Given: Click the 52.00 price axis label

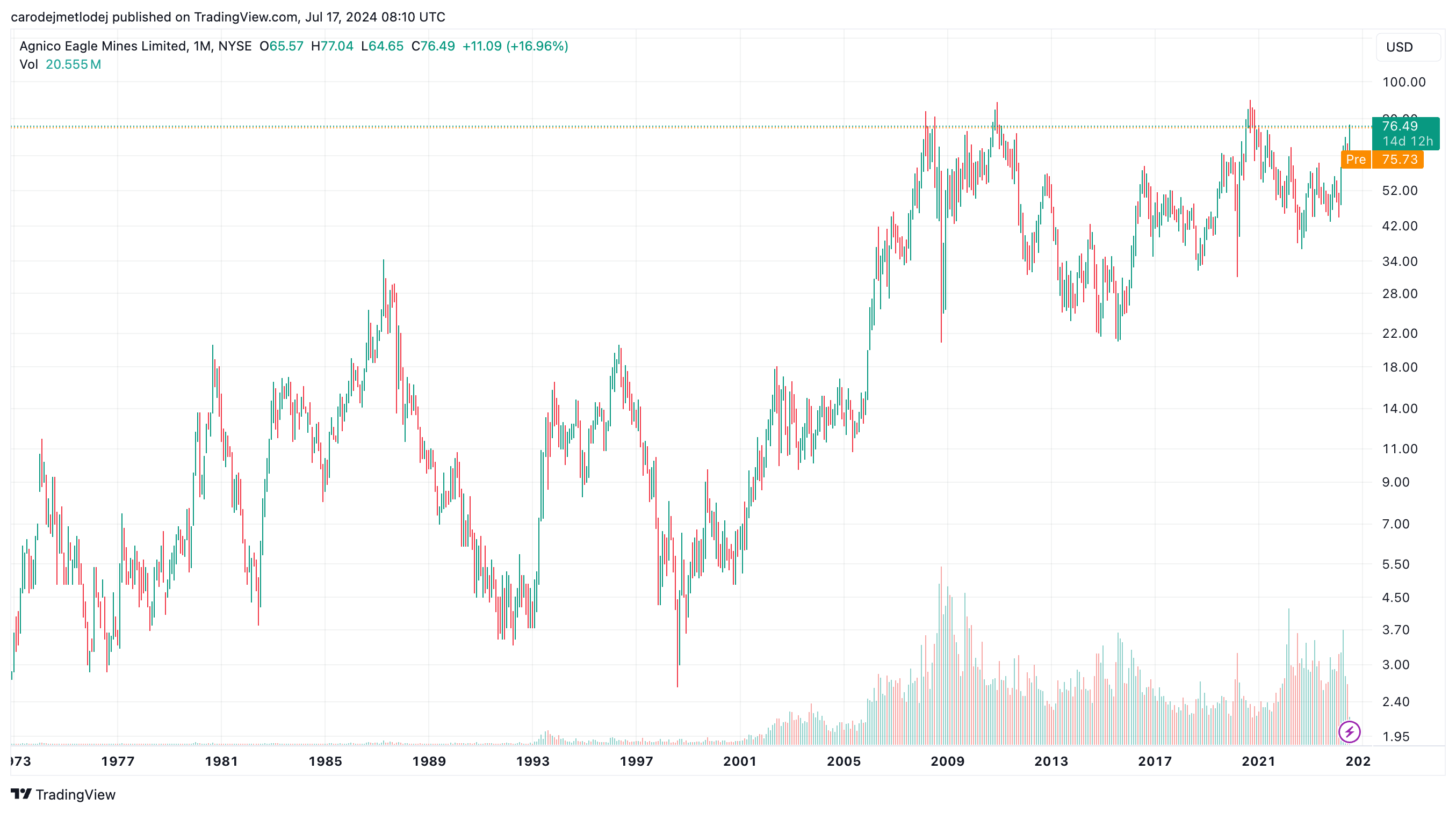Looking at the screenshot, I should 1400,191.
